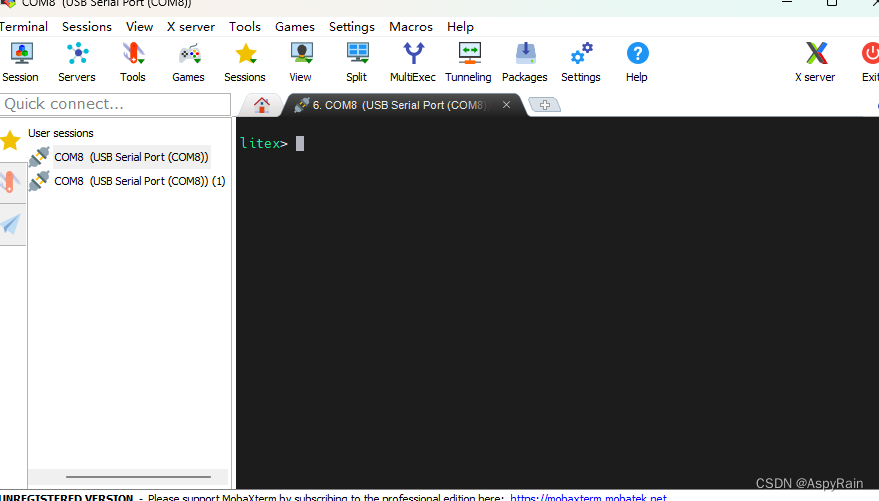Select the sidebar Tools knife tab

(11, 182)
